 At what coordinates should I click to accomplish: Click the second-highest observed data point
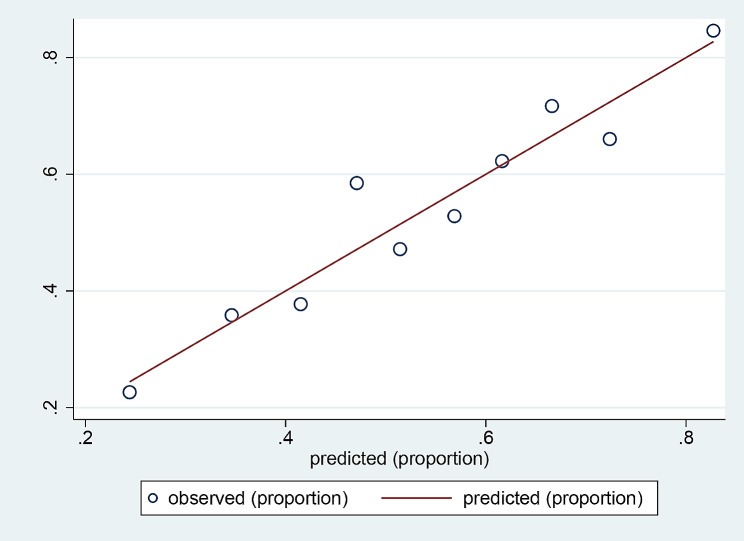tap(552, 106)
